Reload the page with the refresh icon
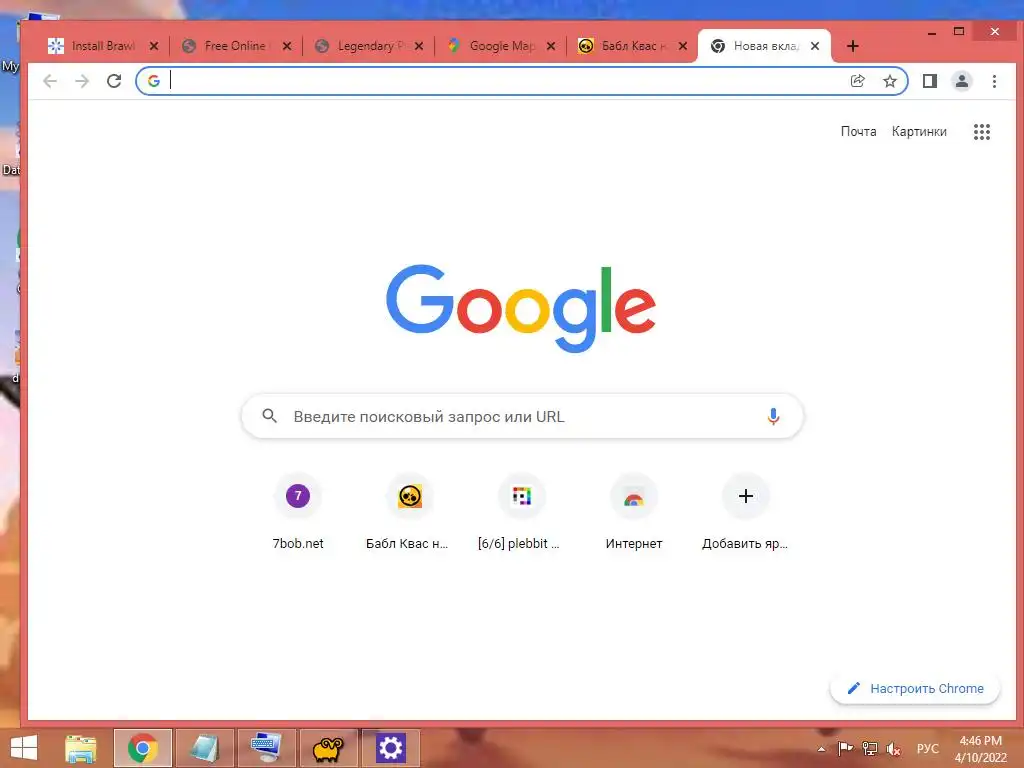This screenshot has height=768, width=1024. coord(114,81)
